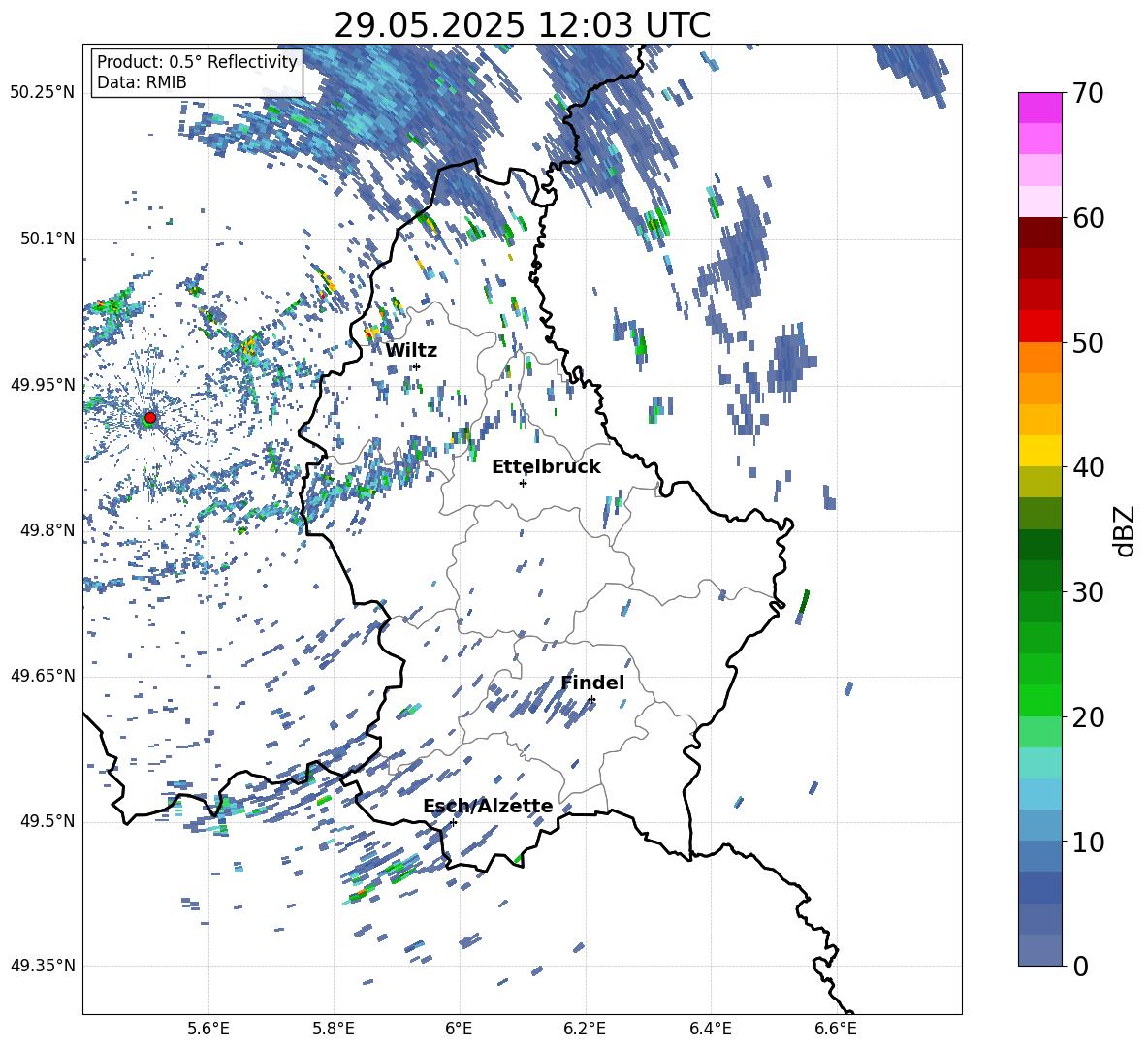Click the 6.6°E longitude label
This screenshot has width=1148, height=1048.
836,1029
